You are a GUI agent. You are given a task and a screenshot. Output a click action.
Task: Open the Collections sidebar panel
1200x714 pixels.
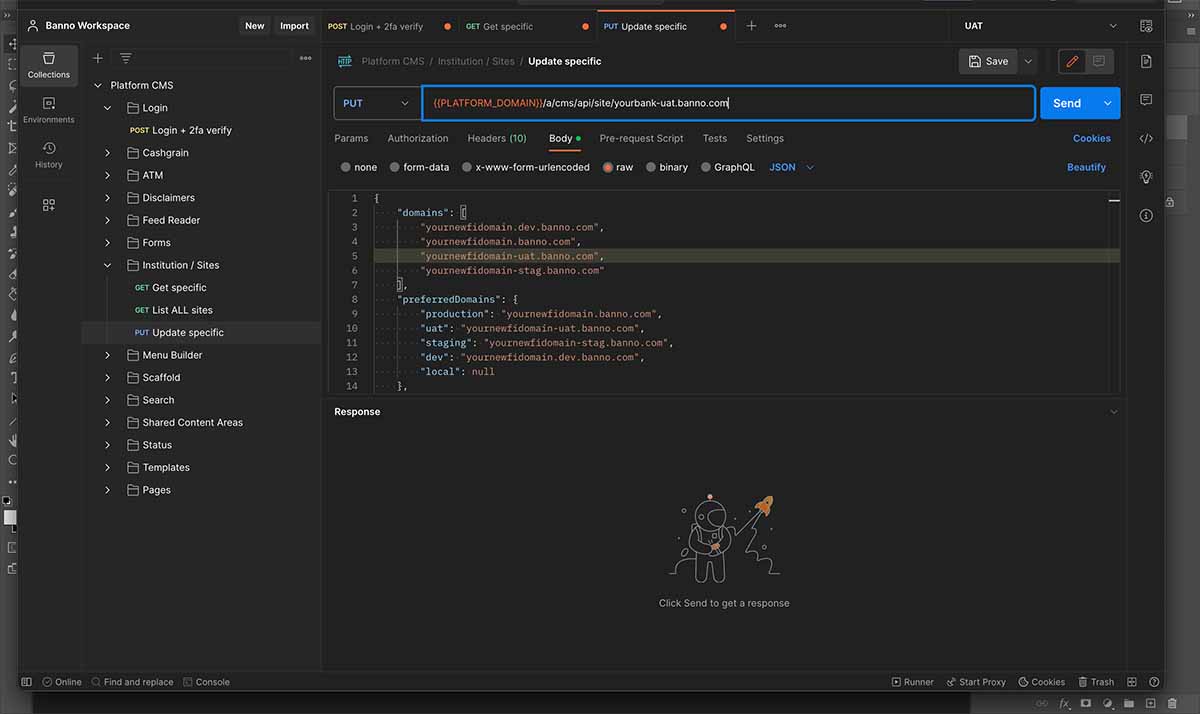coord(49,65)
